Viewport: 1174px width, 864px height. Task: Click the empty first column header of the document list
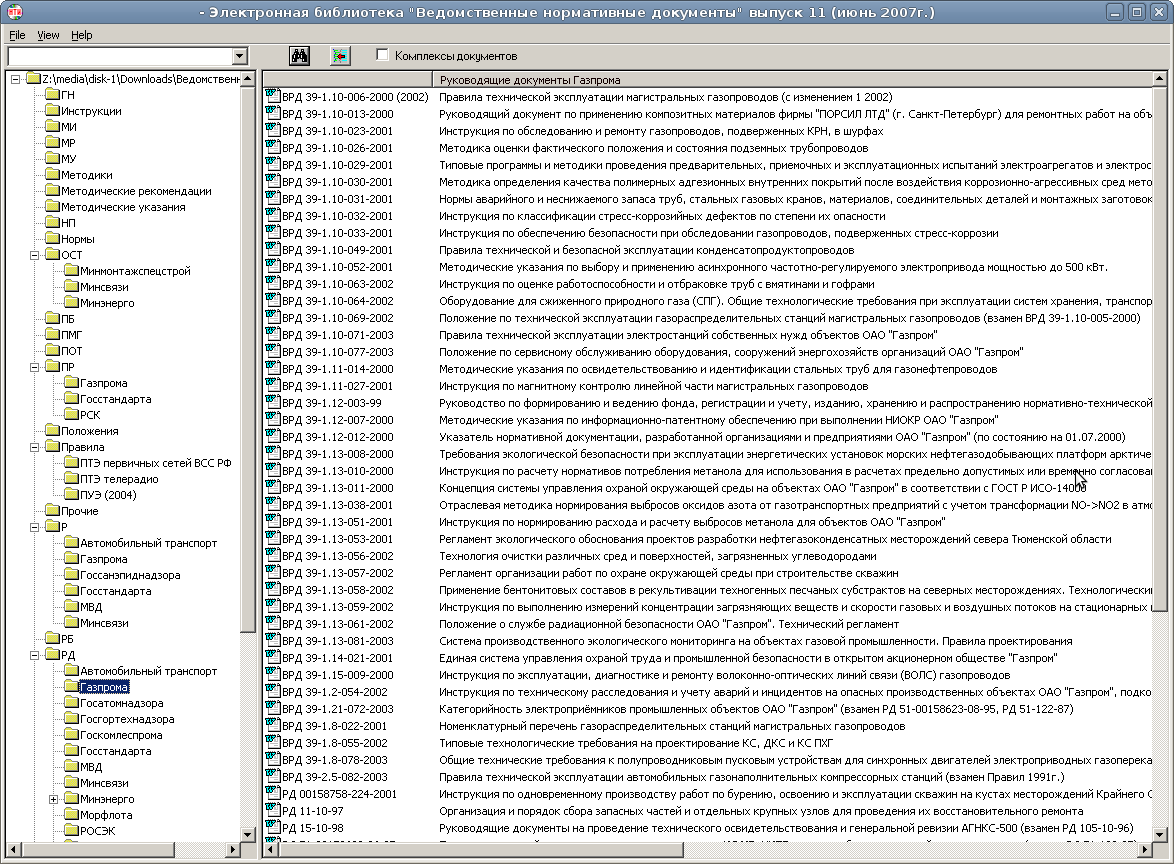(347, 79)
